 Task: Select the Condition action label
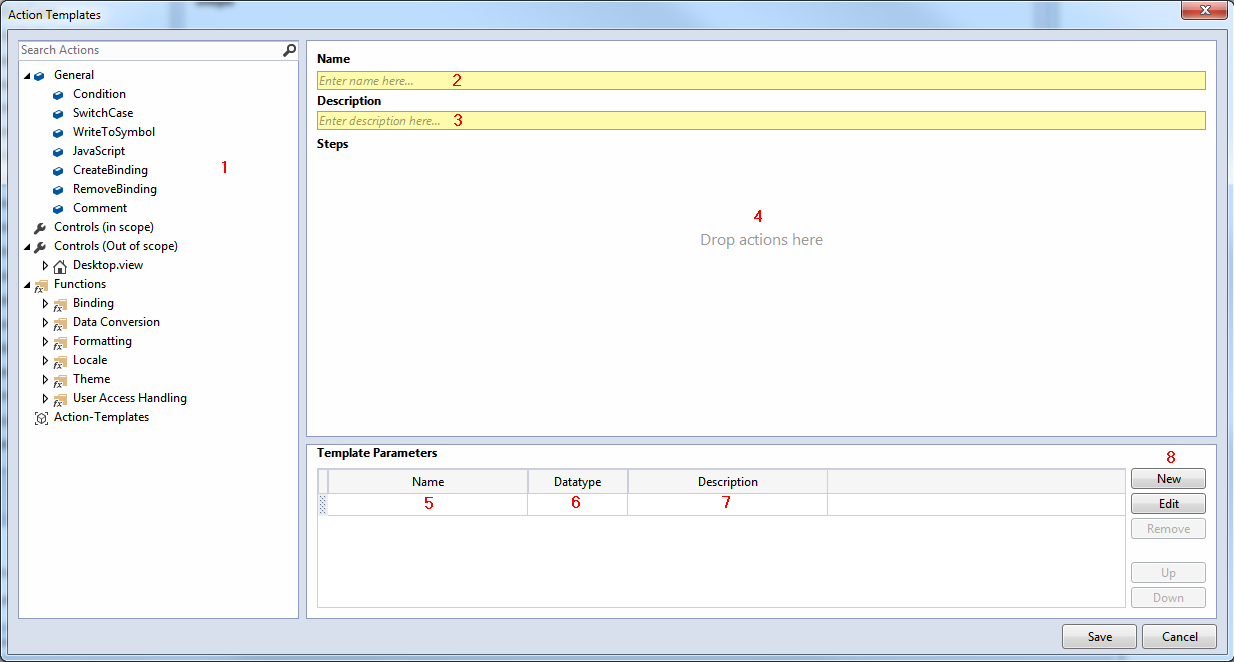(99, 94)
